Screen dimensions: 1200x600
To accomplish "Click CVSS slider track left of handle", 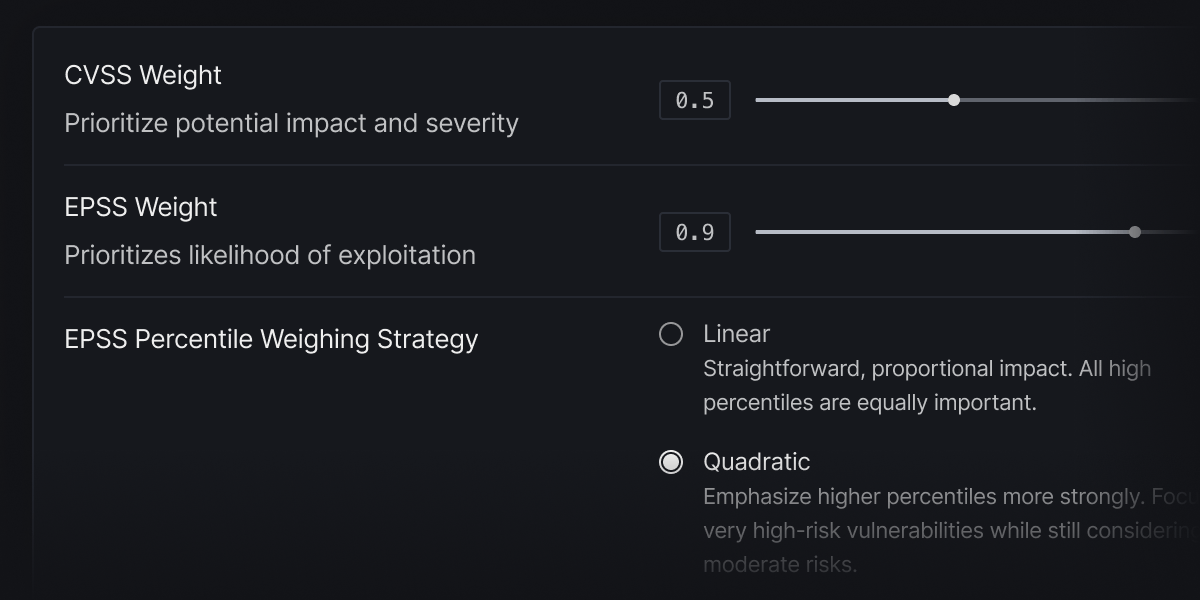I will click(850, 100).
